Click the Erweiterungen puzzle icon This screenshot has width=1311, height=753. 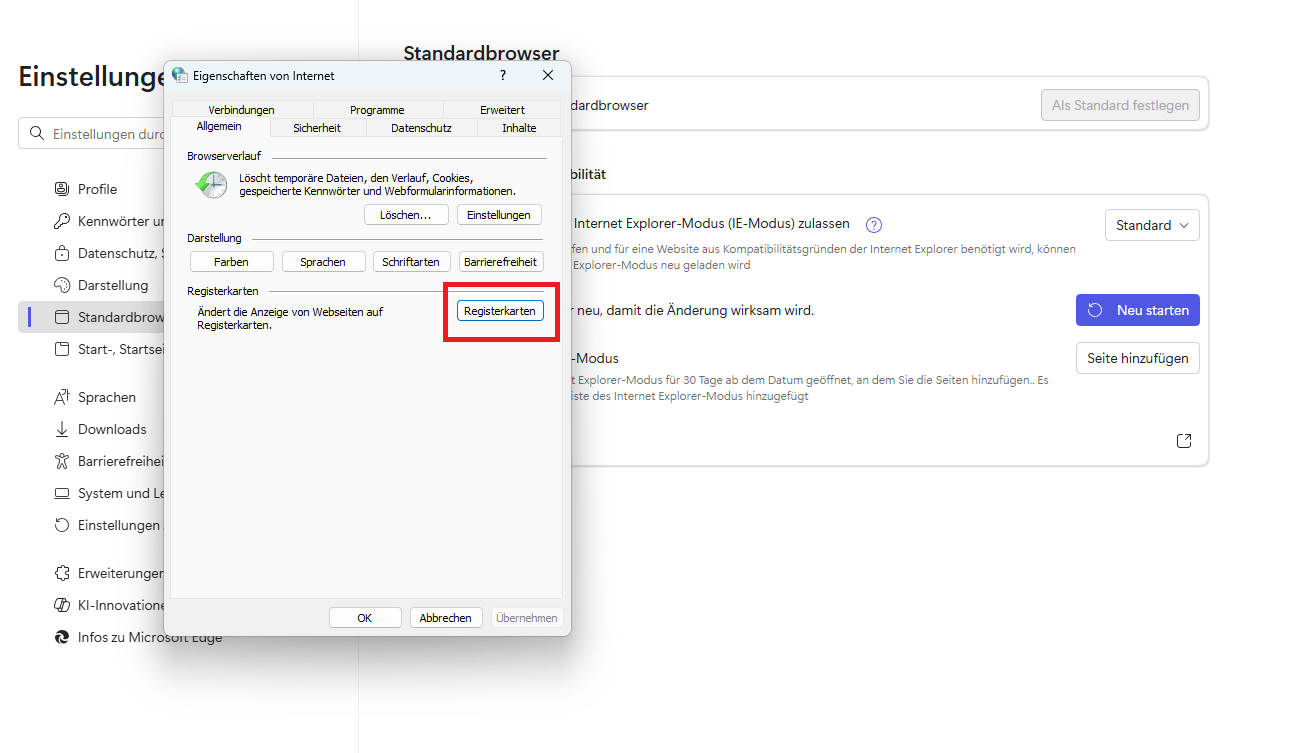tap(61, 573)
